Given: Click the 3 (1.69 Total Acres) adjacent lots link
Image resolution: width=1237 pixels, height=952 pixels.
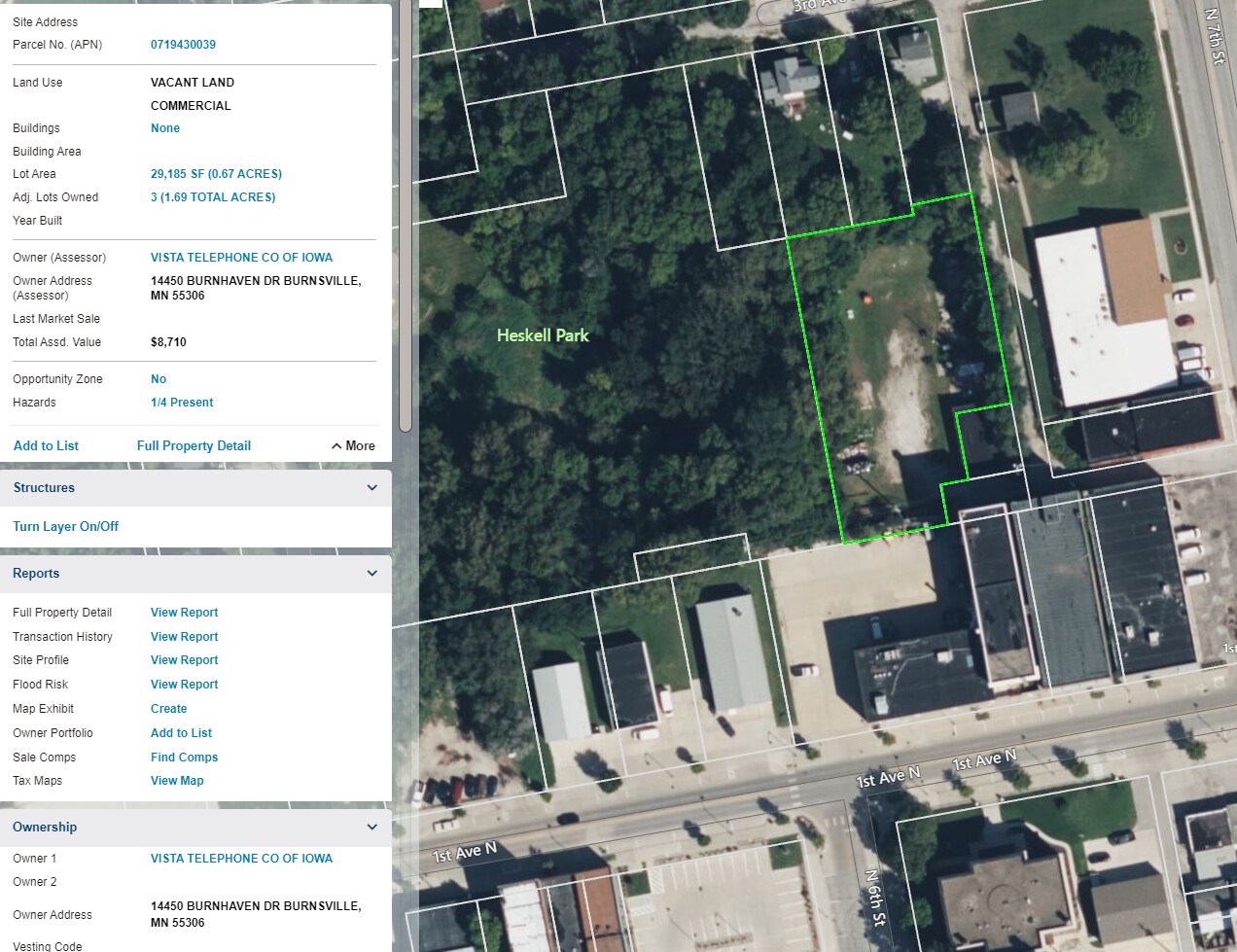Looking at the screenshot, I should click(x=213, y=197).
